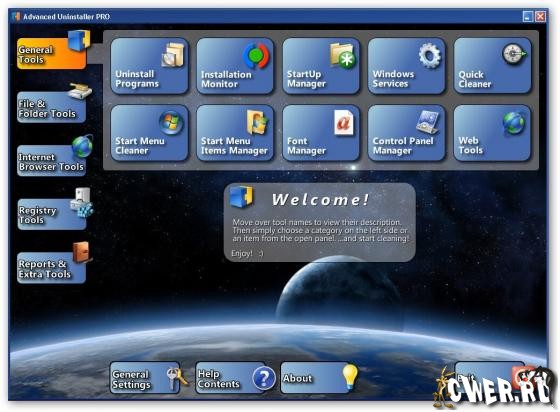Click the Reports & Extra Tools book icon
Viewport: 560px width, 412px height.
(x=81, y=252)
